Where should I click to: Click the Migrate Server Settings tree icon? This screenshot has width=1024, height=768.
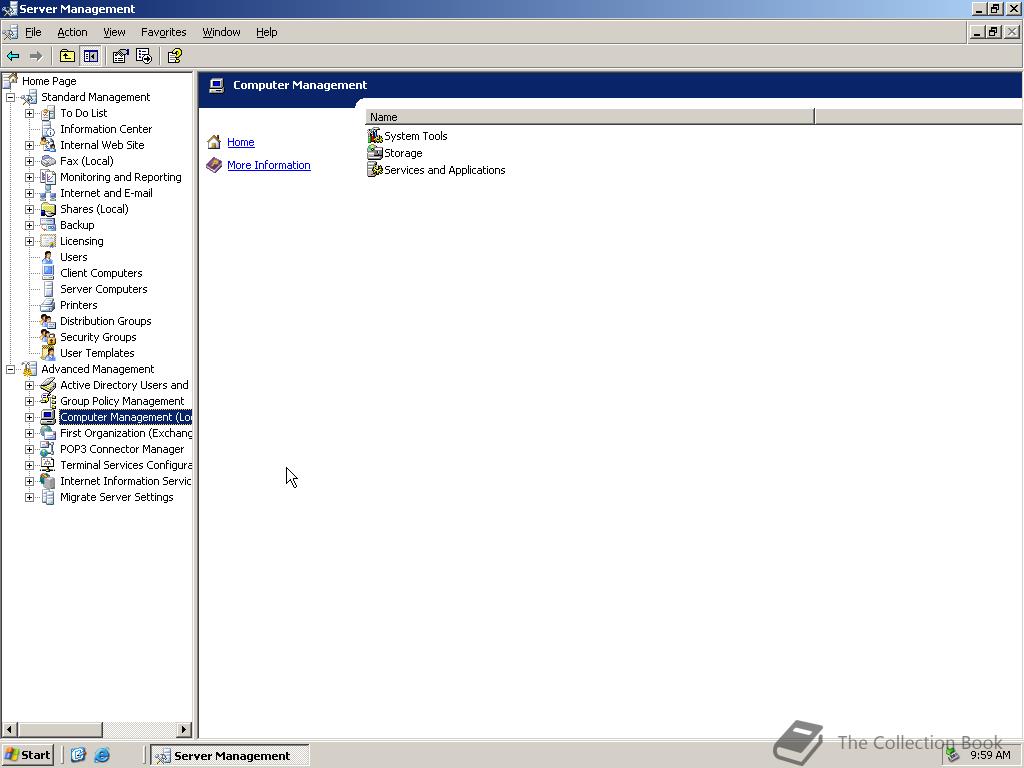click(48, 497)
